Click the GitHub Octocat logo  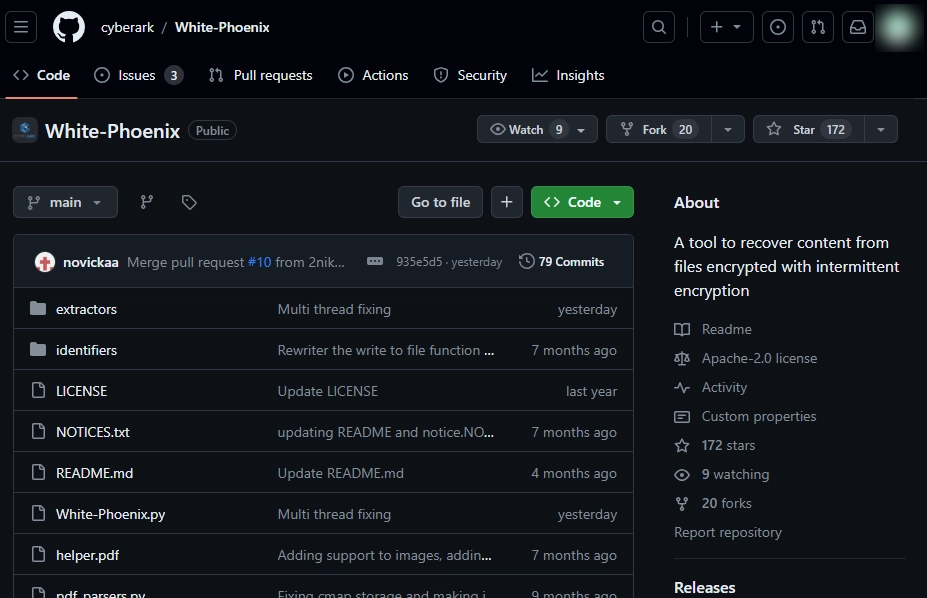pos(69,27)
